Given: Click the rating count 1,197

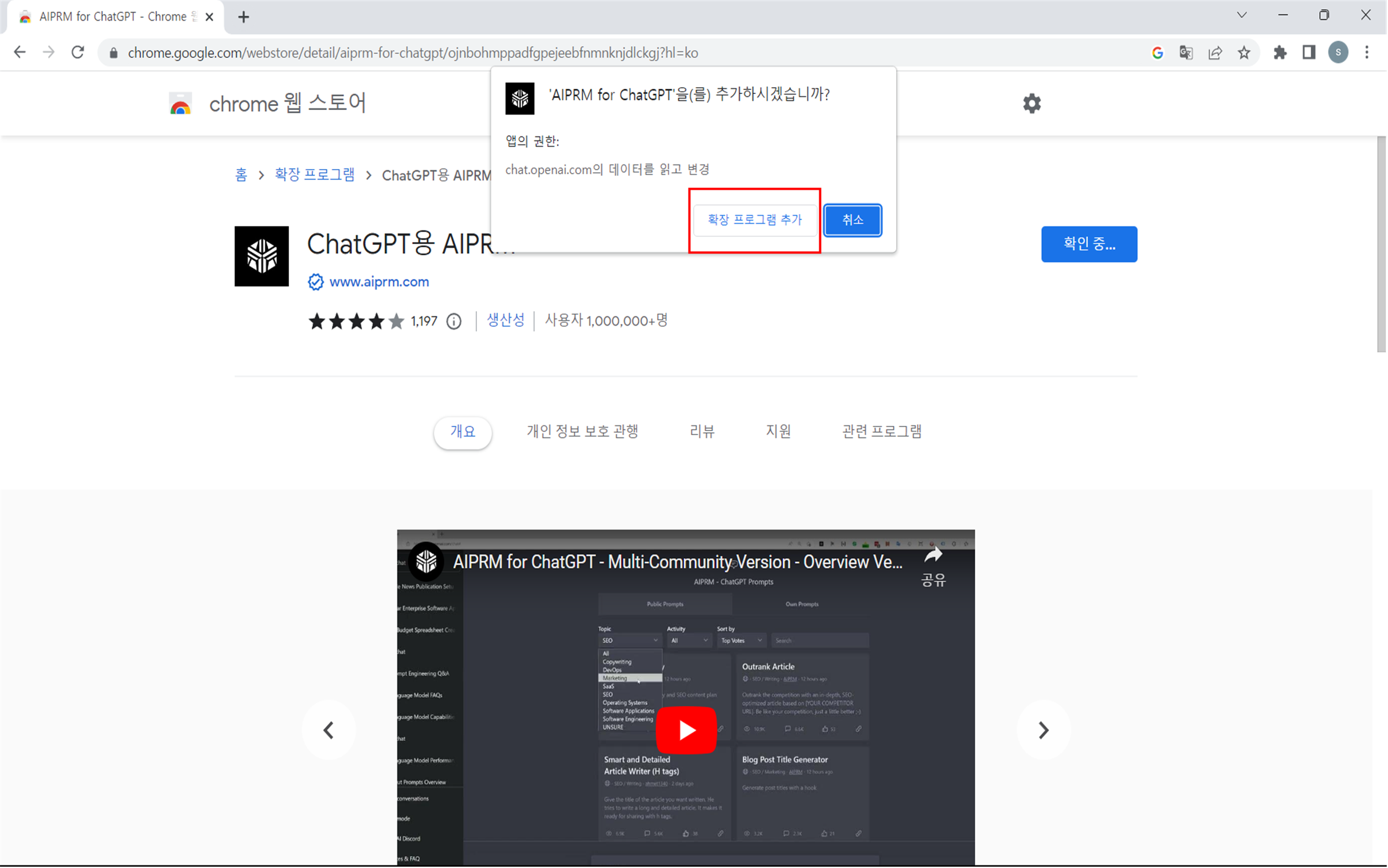Looking at the screenshot, I should click(x=424, y=322).
